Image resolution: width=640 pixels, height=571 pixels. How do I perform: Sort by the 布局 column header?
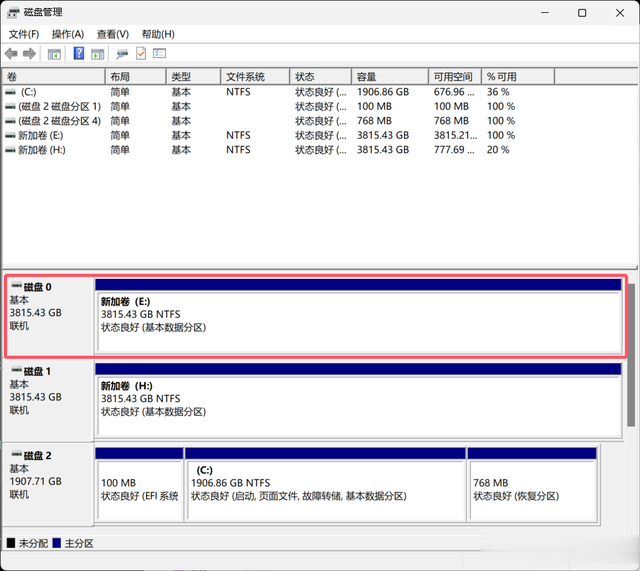point(136,77)
